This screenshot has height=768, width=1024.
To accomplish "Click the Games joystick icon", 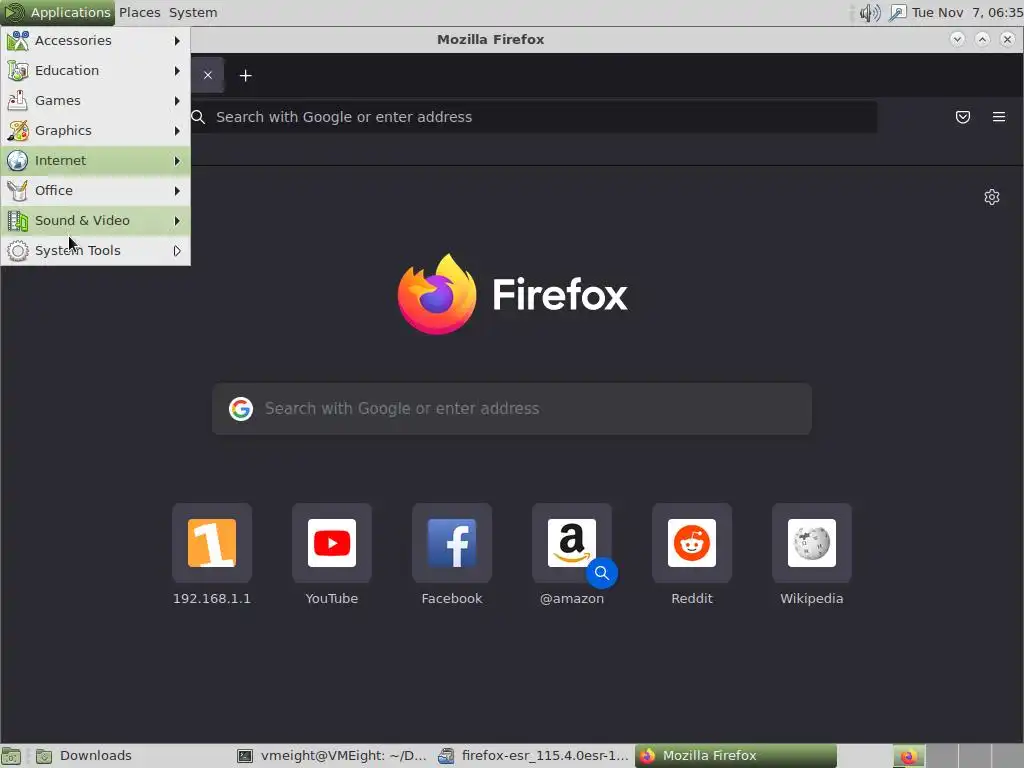I will 18,101.
